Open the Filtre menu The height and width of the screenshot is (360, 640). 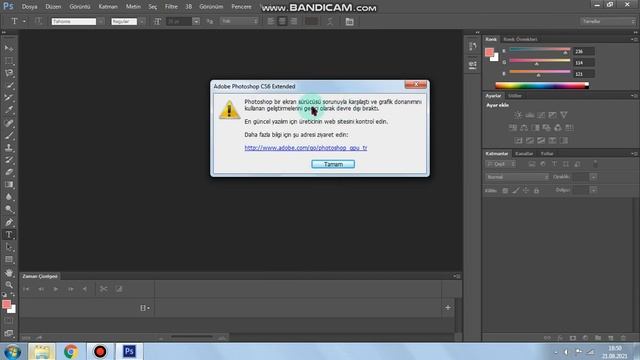(x=171, y=7)
